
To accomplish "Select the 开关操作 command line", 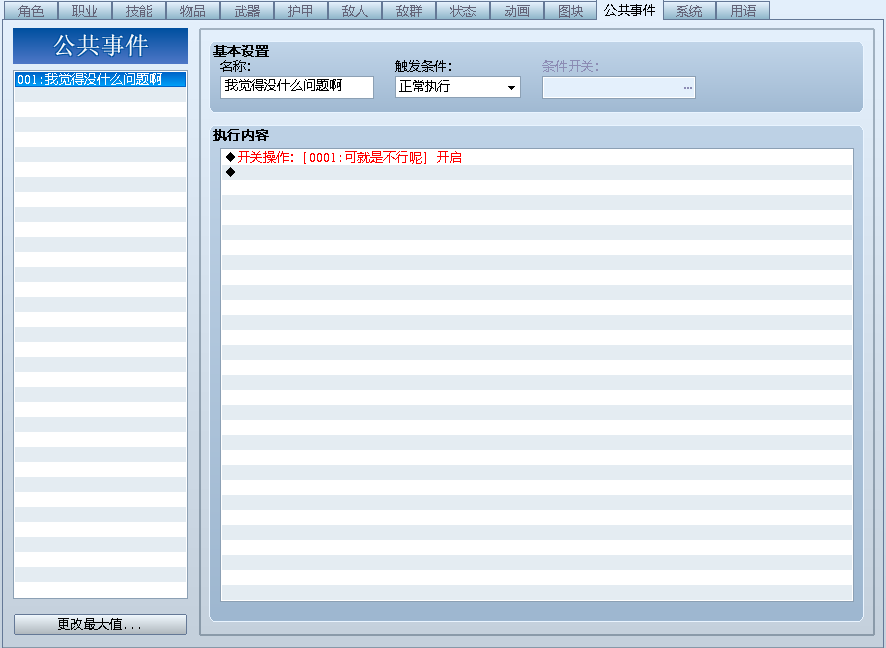I will [537, 158].
